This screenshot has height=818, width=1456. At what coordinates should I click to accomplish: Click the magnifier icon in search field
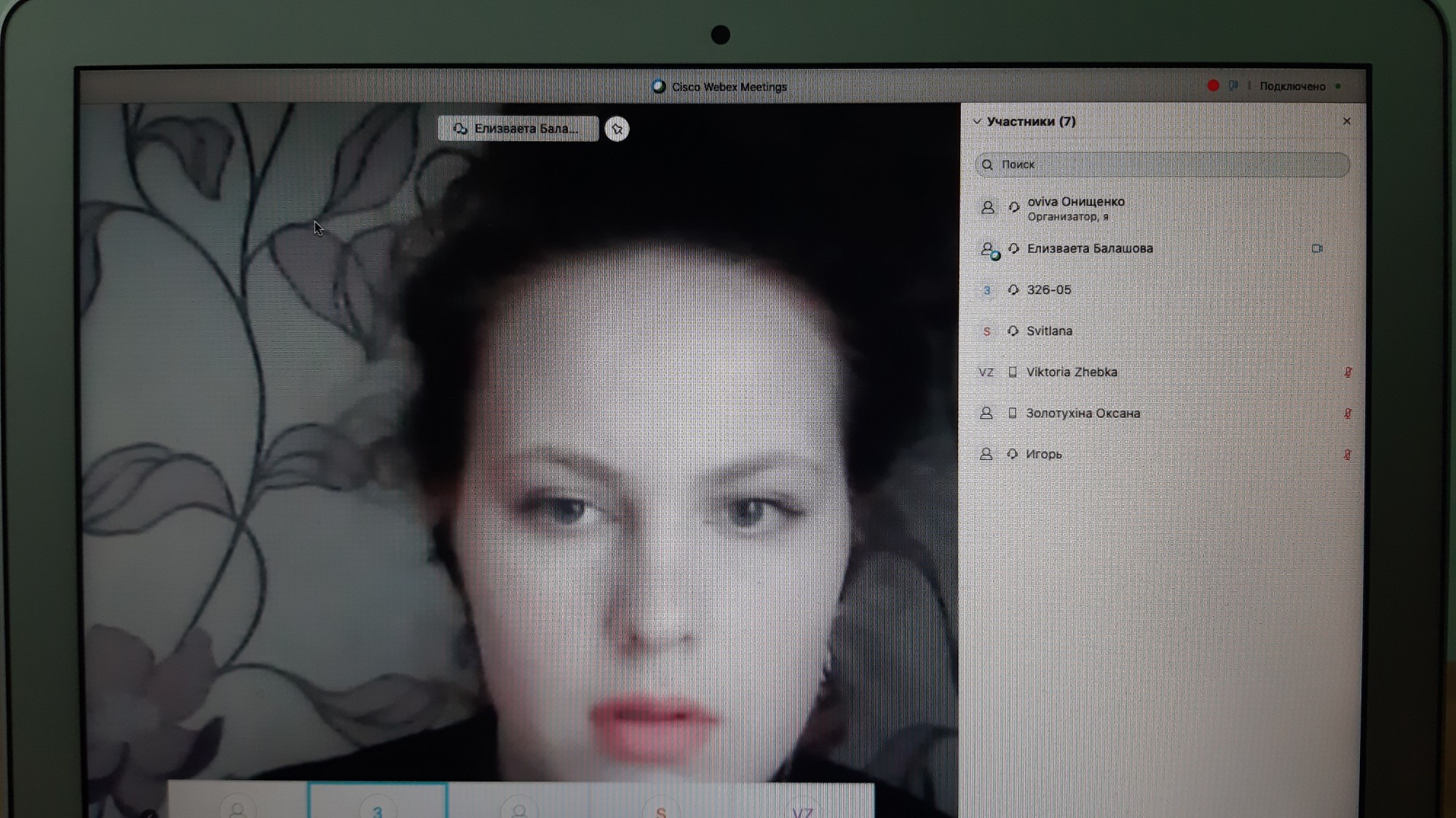(987, 164)
